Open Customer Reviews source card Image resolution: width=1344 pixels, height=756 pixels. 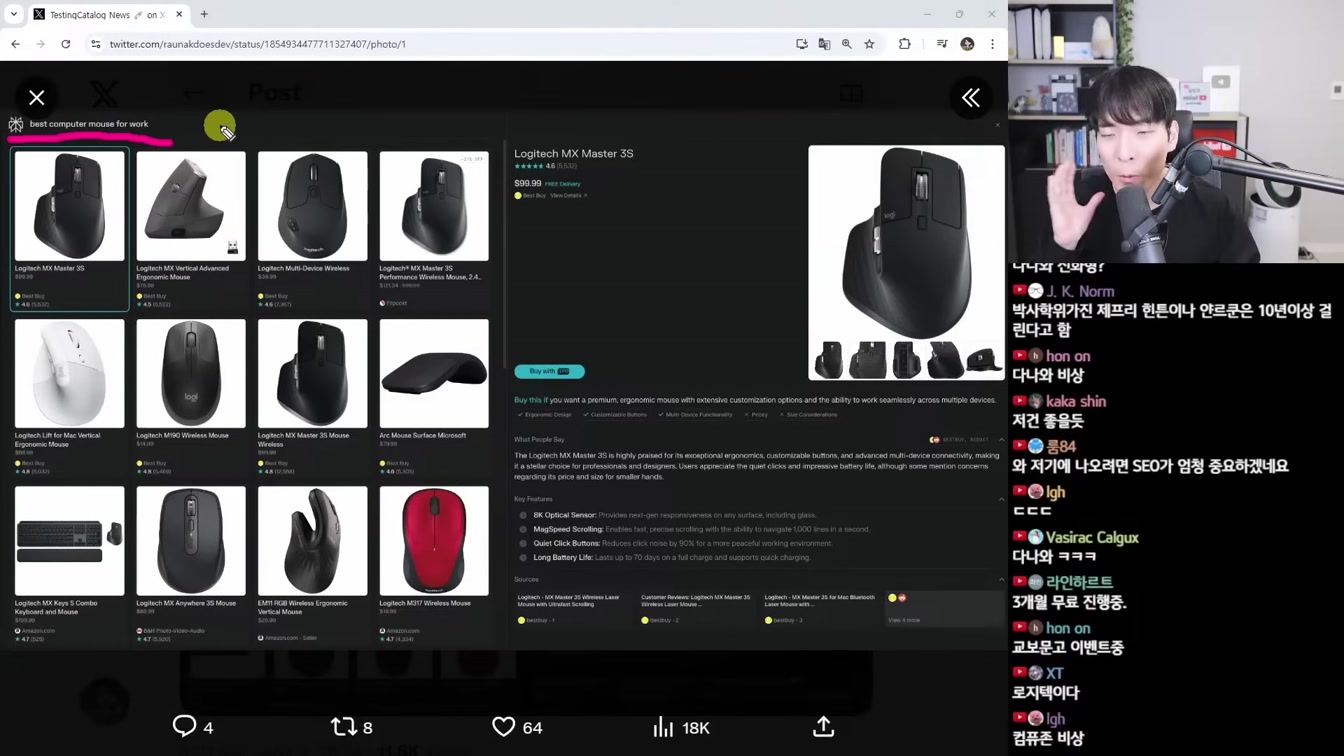pos(696,608)
